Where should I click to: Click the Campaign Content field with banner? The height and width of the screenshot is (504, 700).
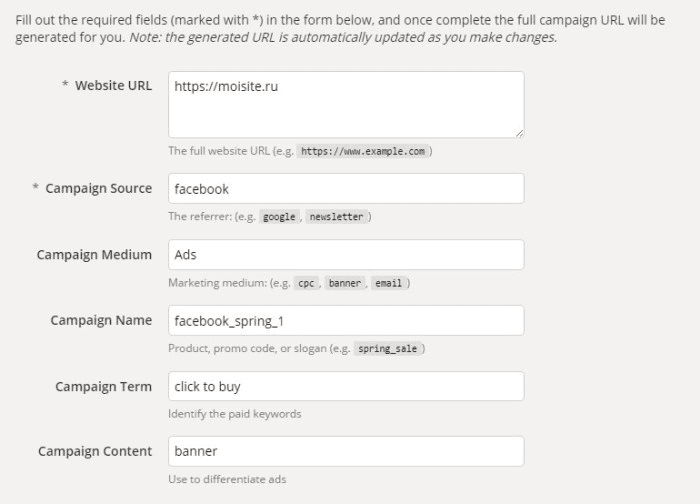click(x=346, y=451)
